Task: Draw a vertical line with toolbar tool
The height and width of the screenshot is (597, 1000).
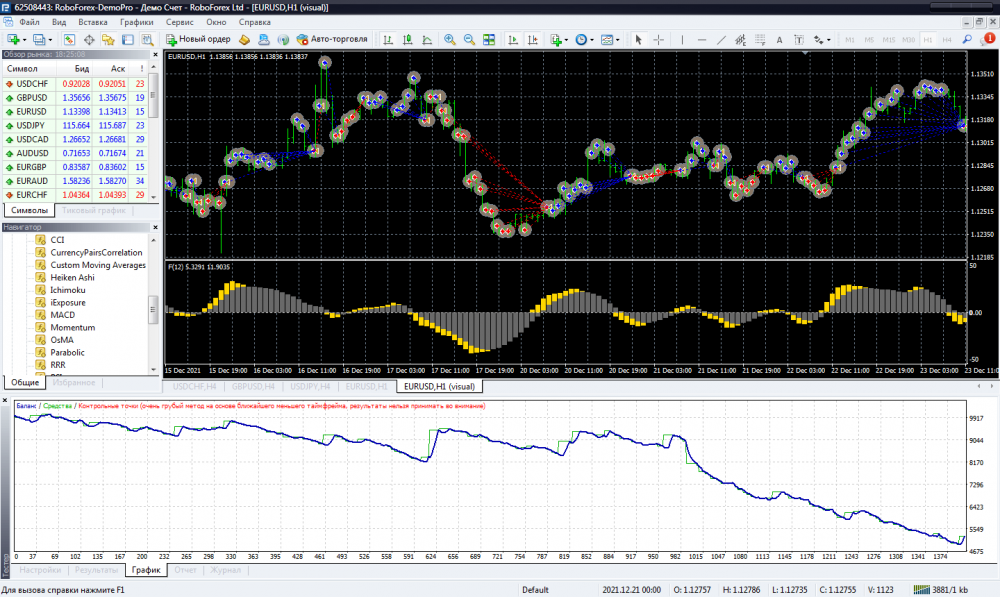Action: pyautogui.click(x=685, y=40)
